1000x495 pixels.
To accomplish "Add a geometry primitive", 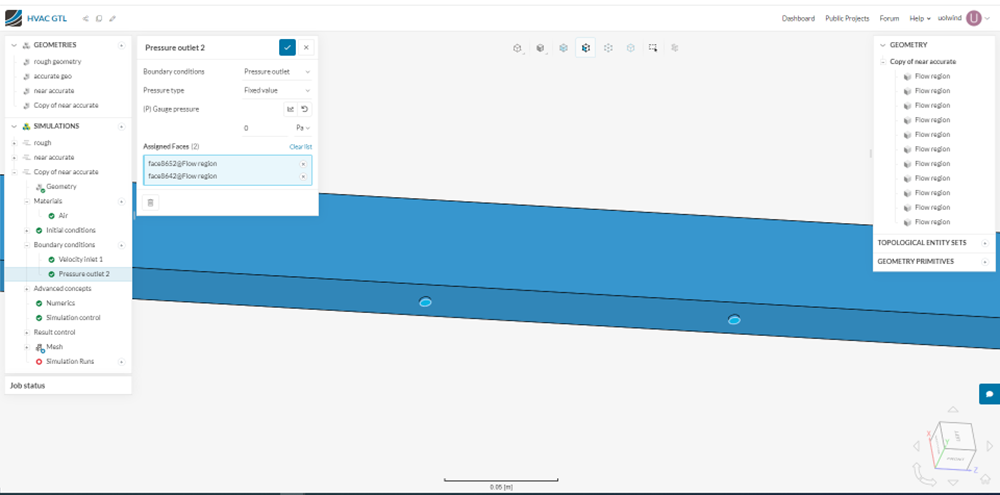I will pyautogui.click(x=985, y=262).
